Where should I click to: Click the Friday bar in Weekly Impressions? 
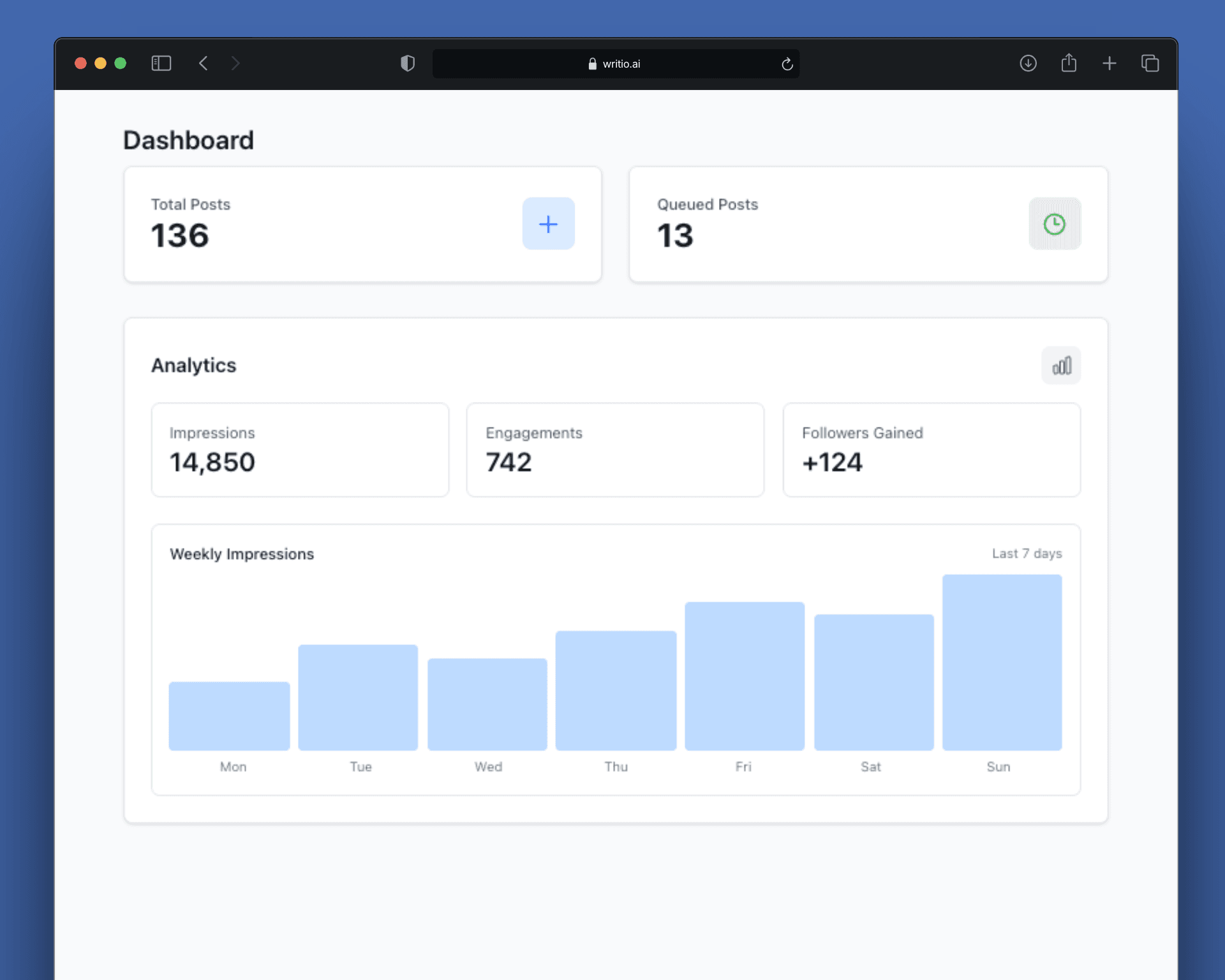tap(744, 676)
